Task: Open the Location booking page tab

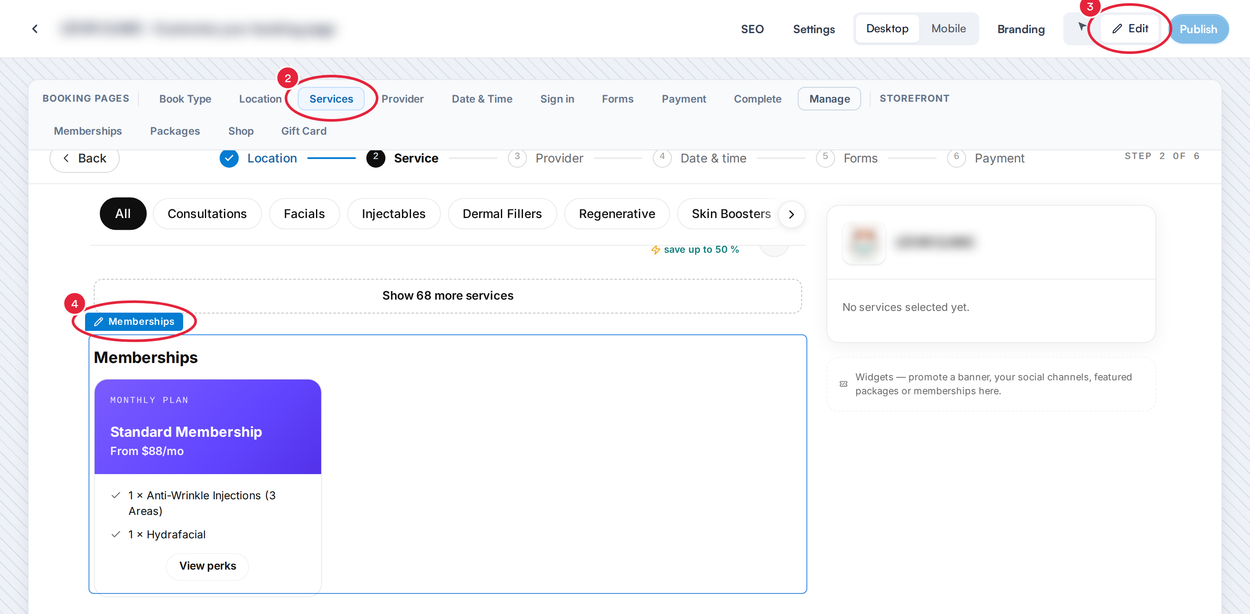Action: (260, 99)
